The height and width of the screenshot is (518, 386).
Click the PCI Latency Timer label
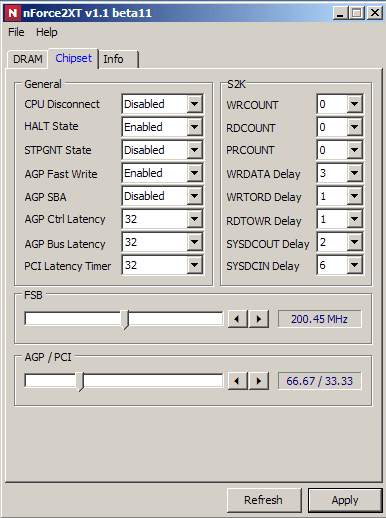click(x=67, y=266)
